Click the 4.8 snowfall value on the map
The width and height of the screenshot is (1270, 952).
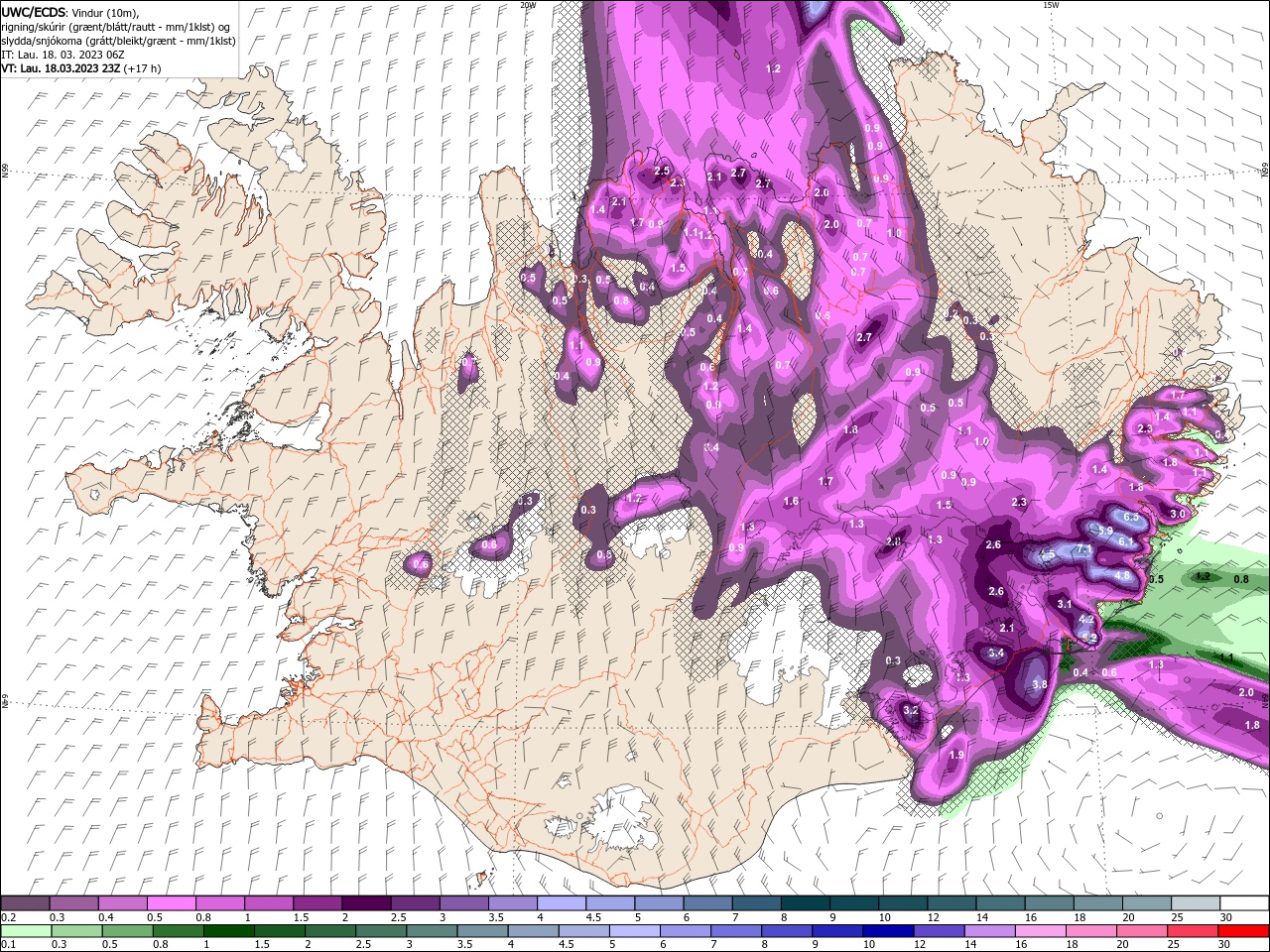point(1122,575)
